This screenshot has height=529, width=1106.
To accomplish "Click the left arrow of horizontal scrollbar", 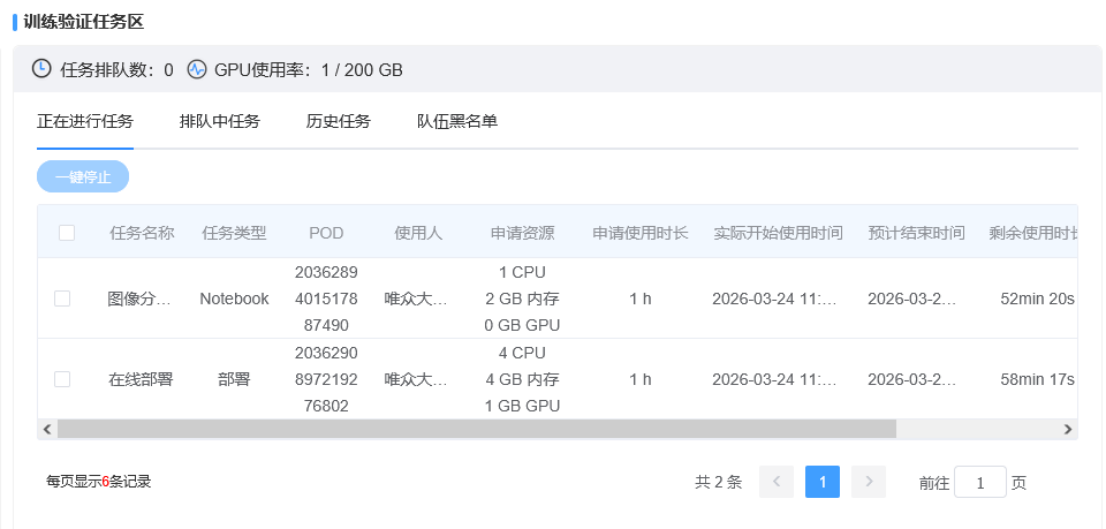I will click(x=47, y=429).
